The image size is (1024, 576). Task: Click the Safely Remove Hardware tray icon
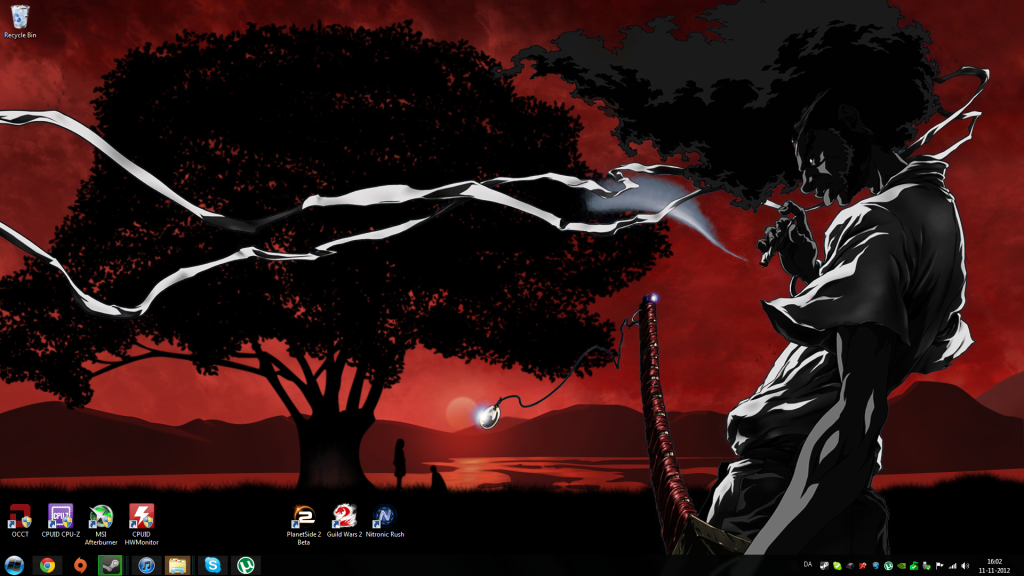[927, 566]
